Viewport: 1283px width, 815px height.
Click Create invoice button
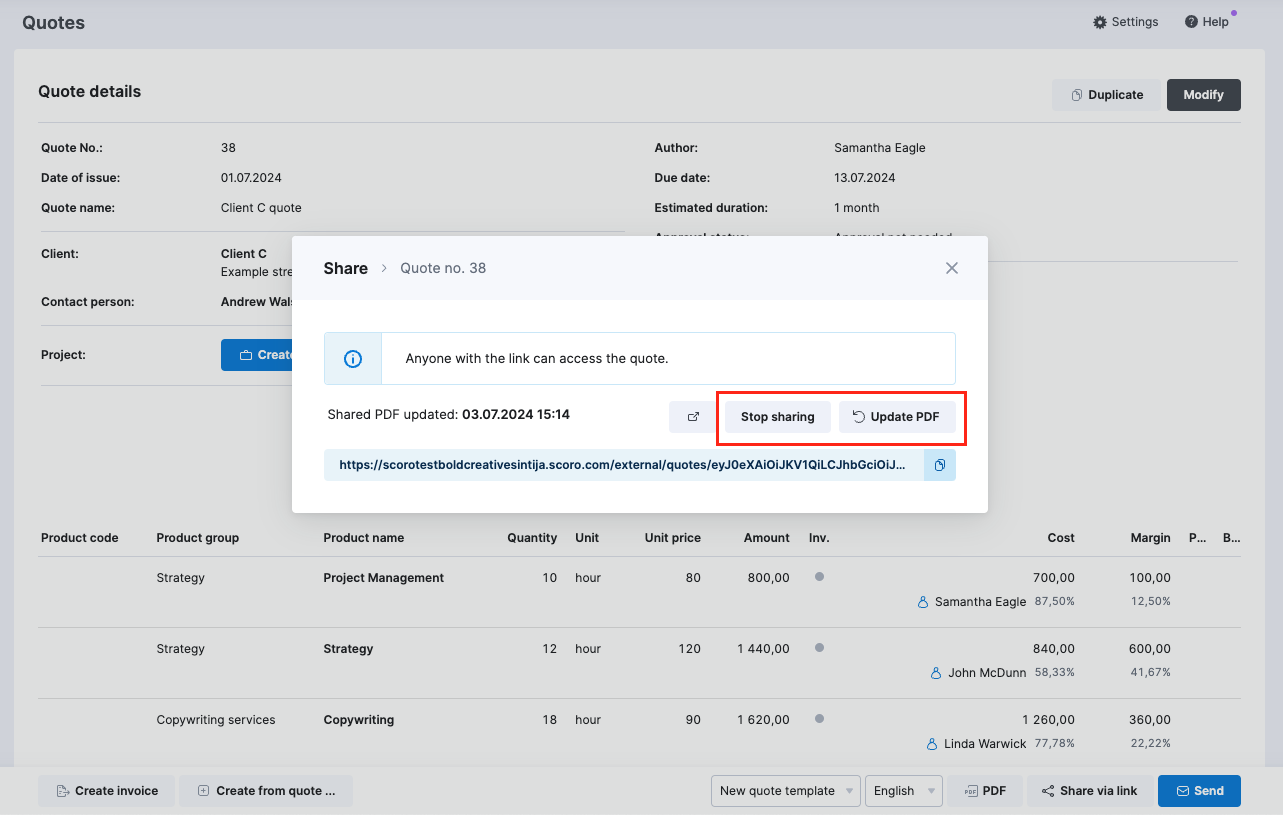click(106, 791)
